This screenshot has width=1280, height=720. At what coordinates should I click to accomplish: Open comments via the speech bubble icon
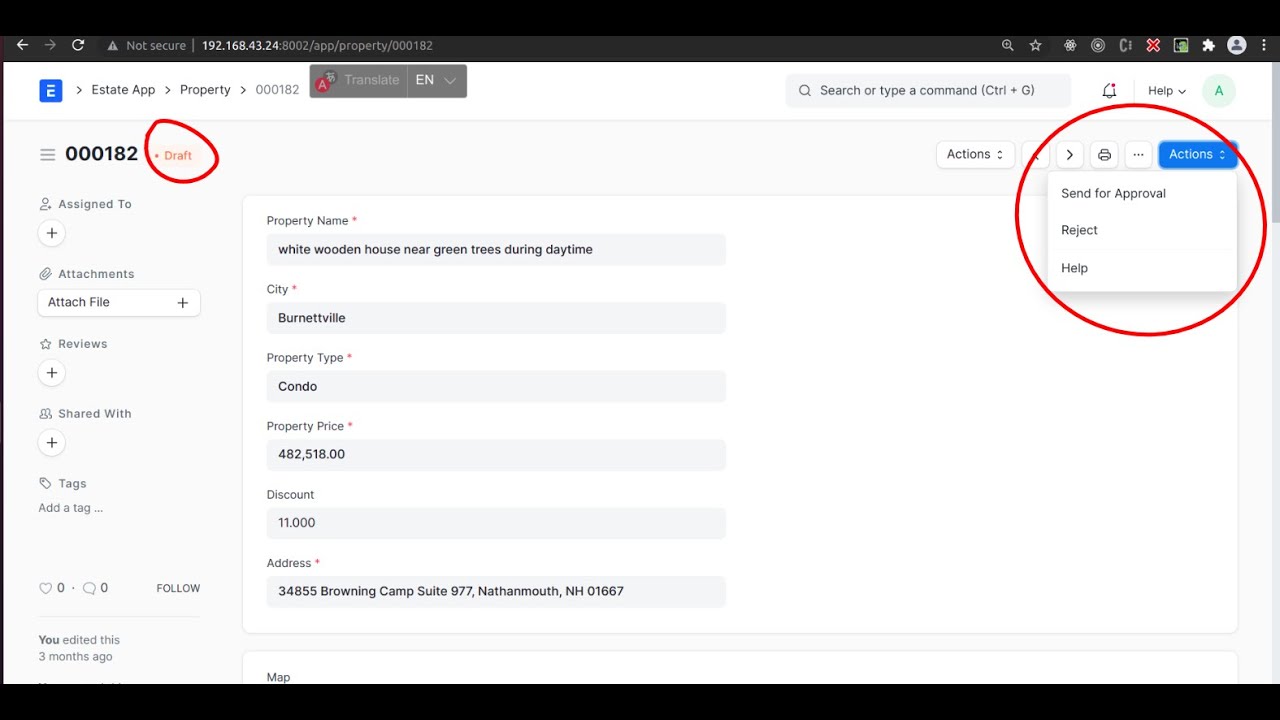pyautogui.click(x=89, y=588)
